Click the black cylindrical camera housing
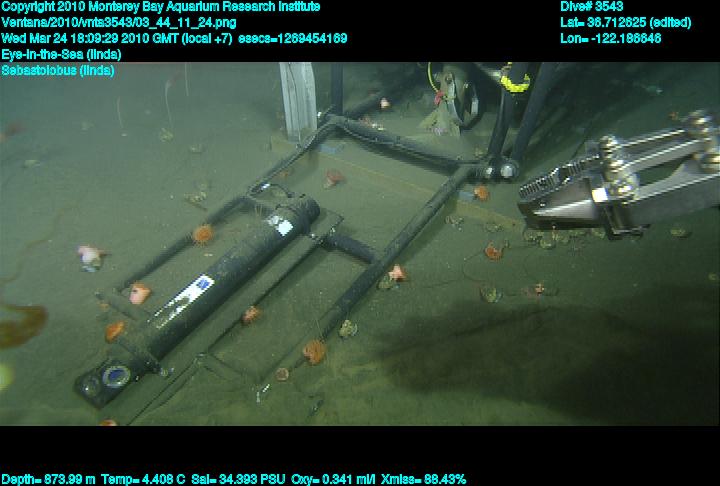Screen dimensions: 720x486 click(x=197, y=301)
